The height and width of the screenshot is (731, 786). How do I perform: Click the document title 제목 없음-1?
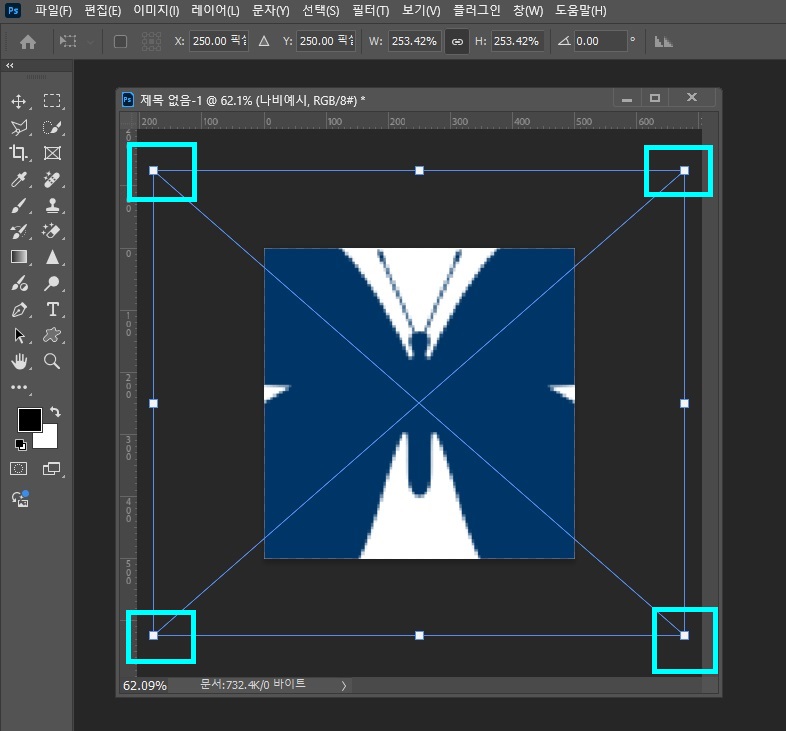(171, 100)
